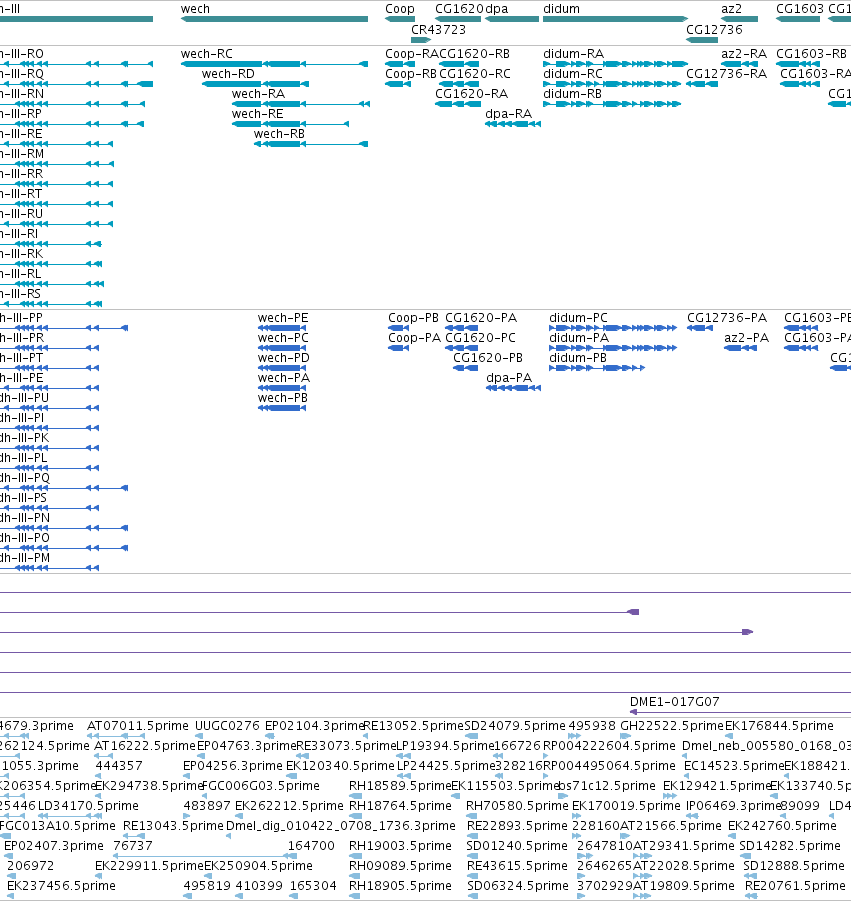
Task: Click the wech-PA protein label
Action: click(x=284, y=378)
